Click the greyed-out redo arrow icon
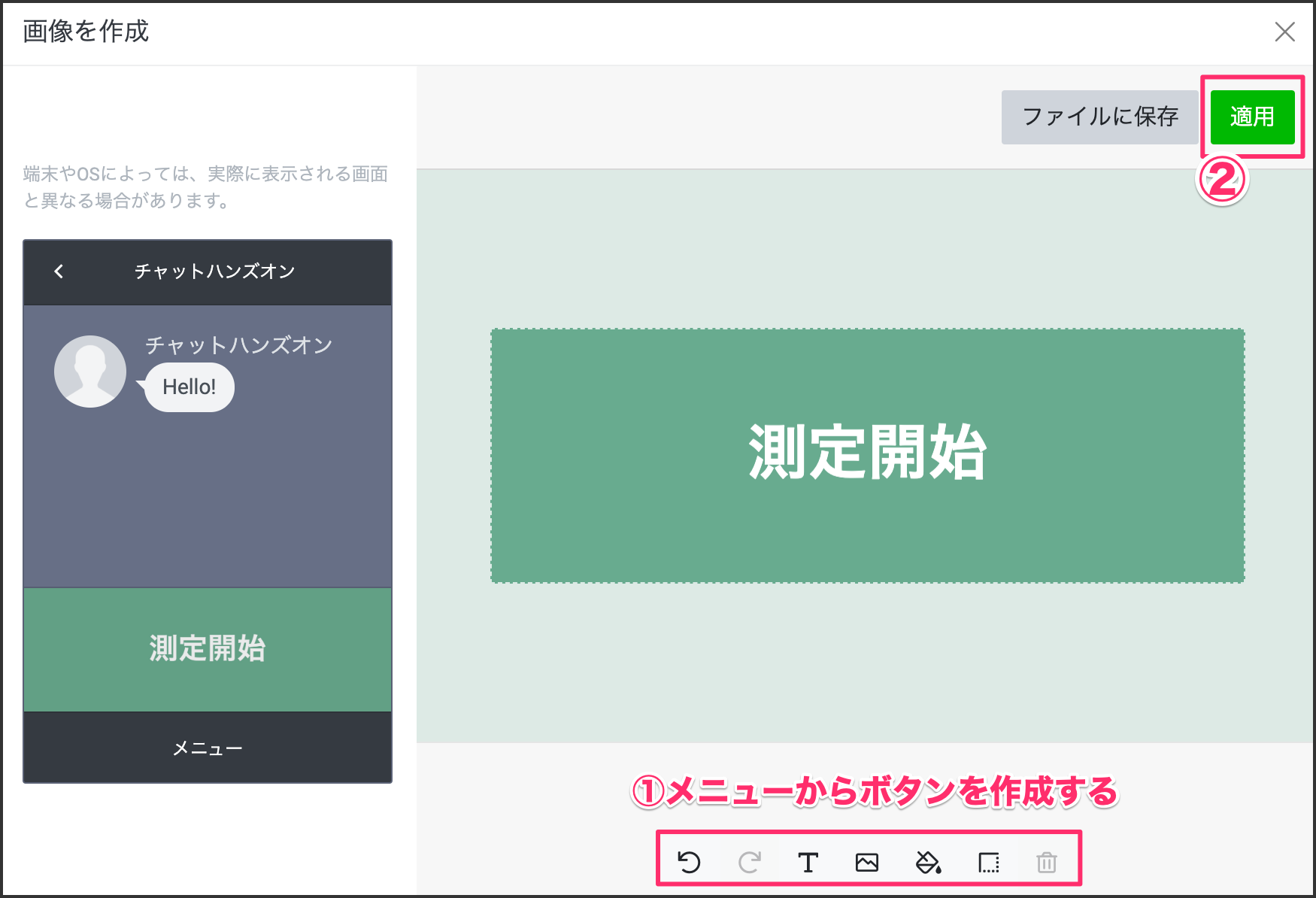Image resolution: width=1316 pixels, height=898 pixels. click(749, 862)
